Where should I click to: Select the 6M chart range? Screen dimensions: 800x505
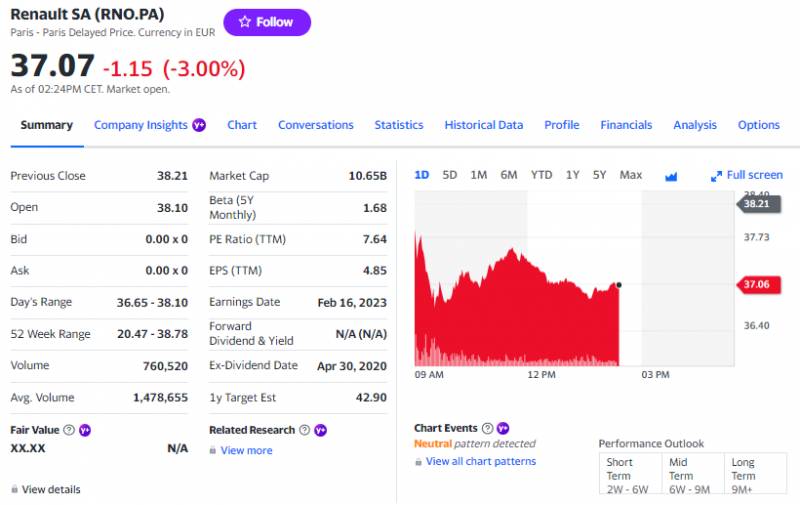[508, 175]
